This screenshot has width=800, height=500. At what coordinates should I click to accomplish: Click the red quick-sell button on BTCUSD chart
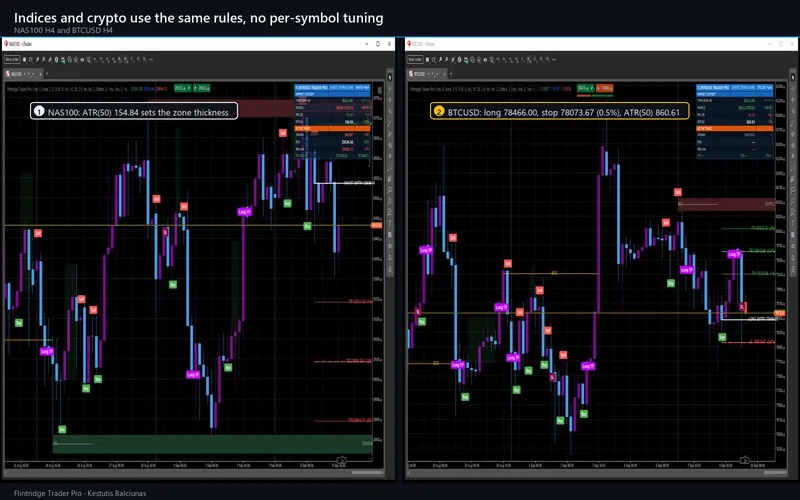click(605, 88)
